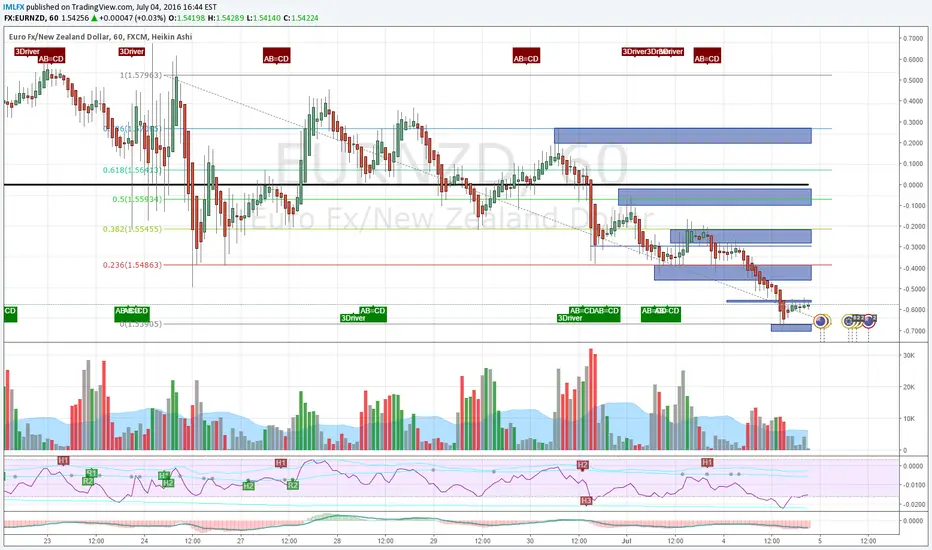Viewport: 932px width, 550px height.
Task: Click the New Zealand flag event icon with yellow ring
Action: 821,322
